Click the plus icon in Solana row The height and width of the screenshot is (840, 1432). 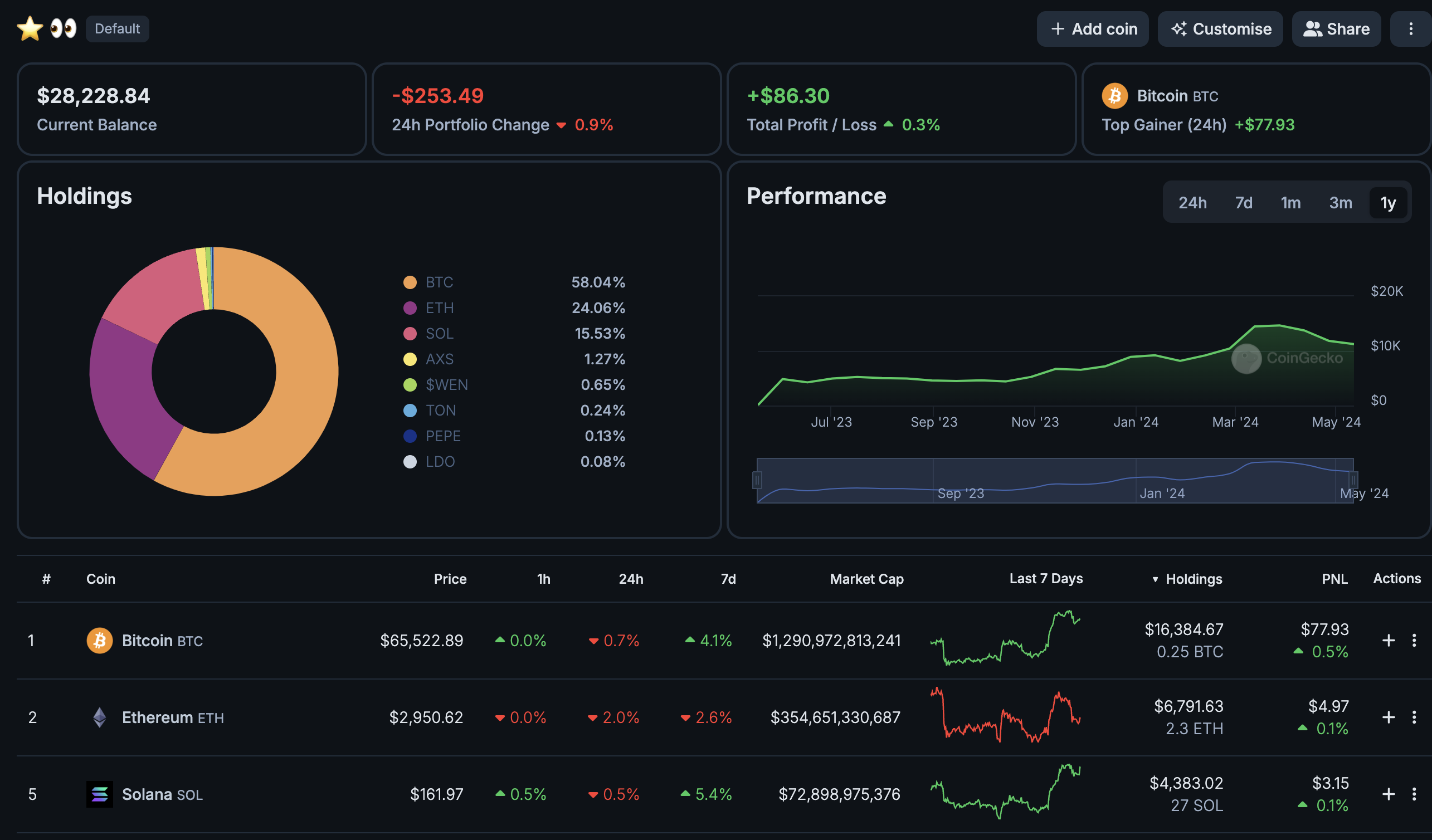coord(1388,793)
